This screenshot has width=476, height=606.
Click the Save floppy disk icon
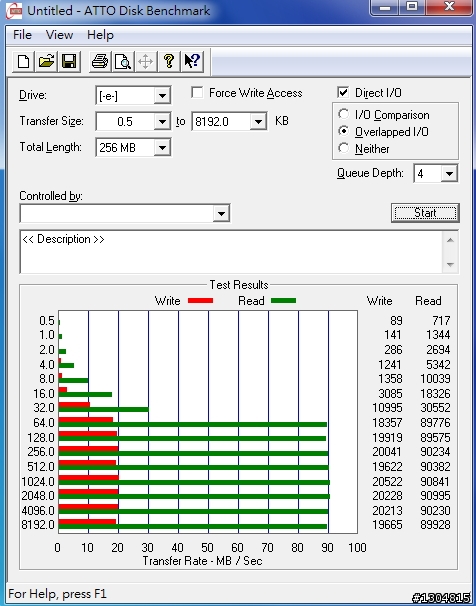point(69,61)
